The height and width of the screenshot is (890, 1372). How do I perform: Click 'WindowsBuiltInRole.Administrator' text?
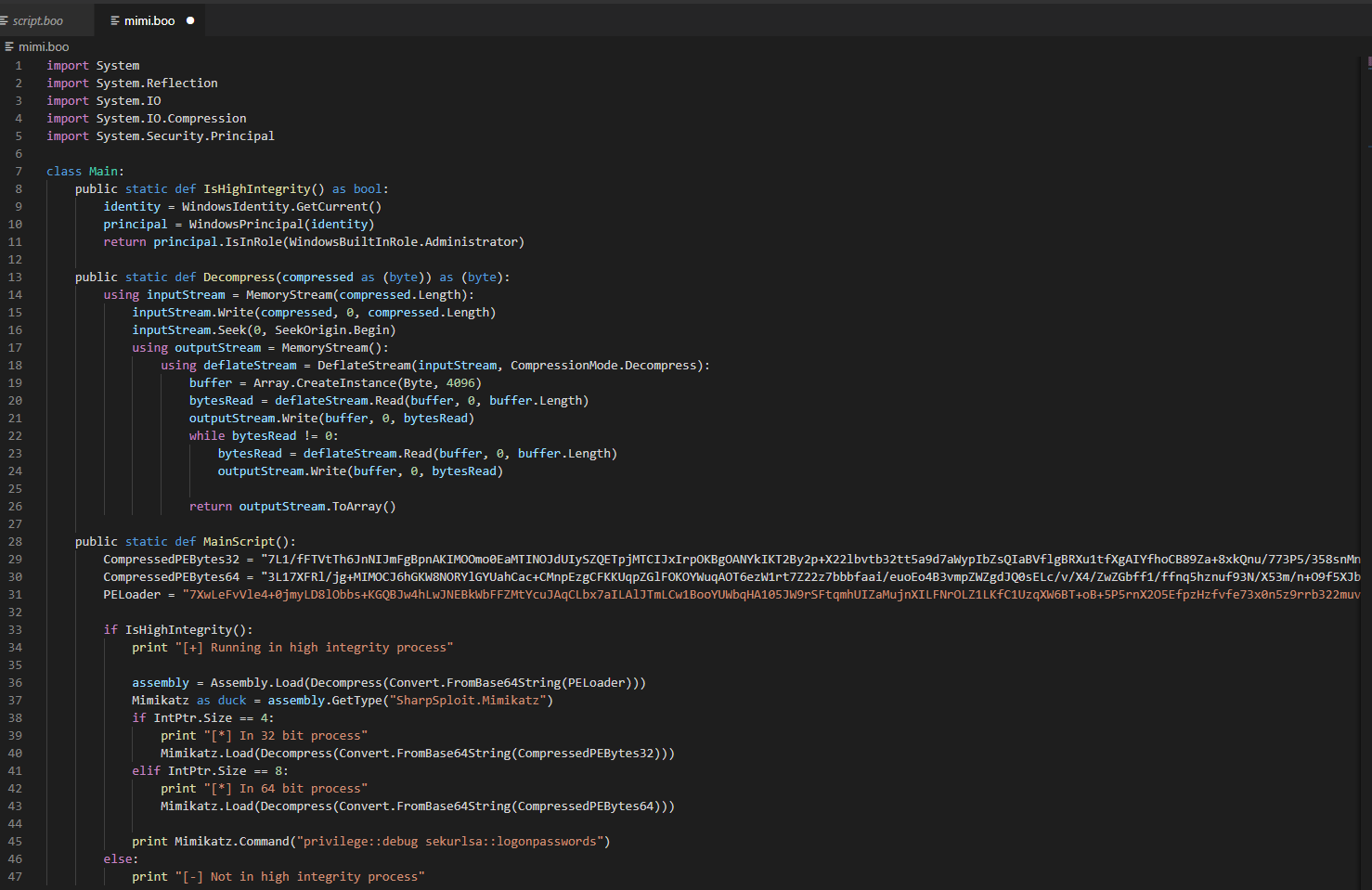[403, 242]
